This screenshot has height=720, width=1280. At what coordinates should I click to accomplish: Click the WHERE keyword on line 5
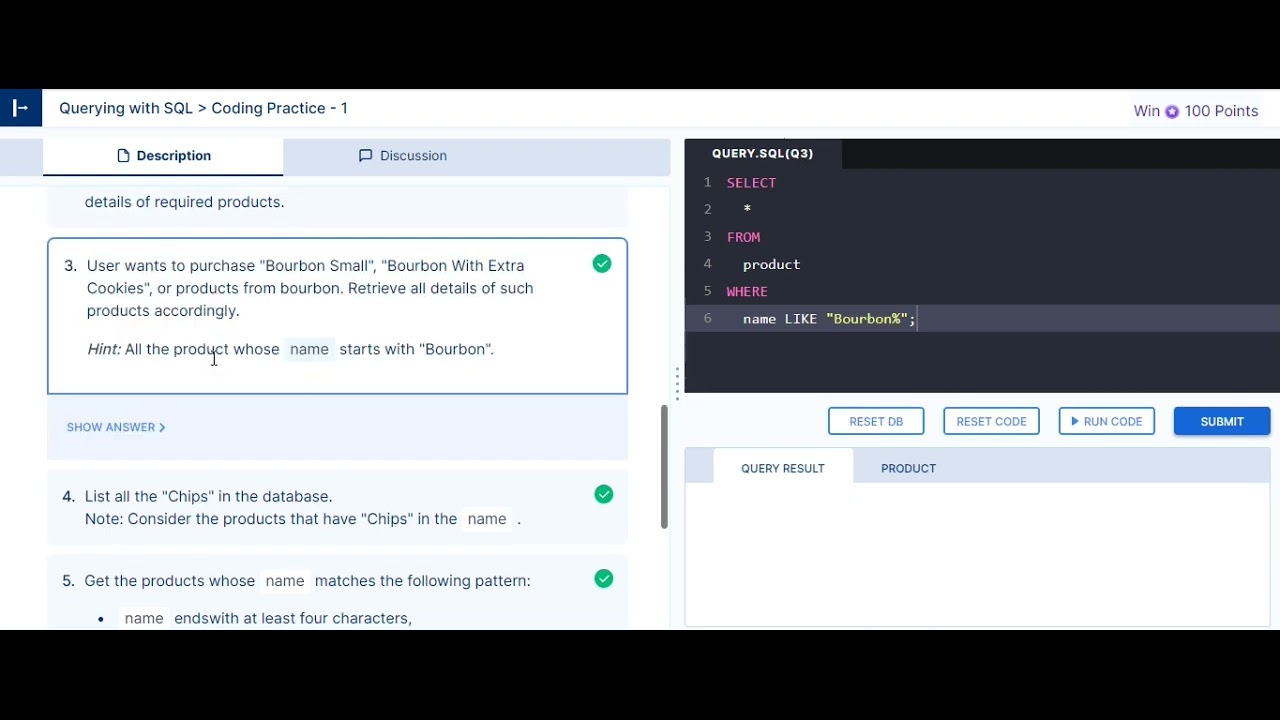tap(747, 291)
